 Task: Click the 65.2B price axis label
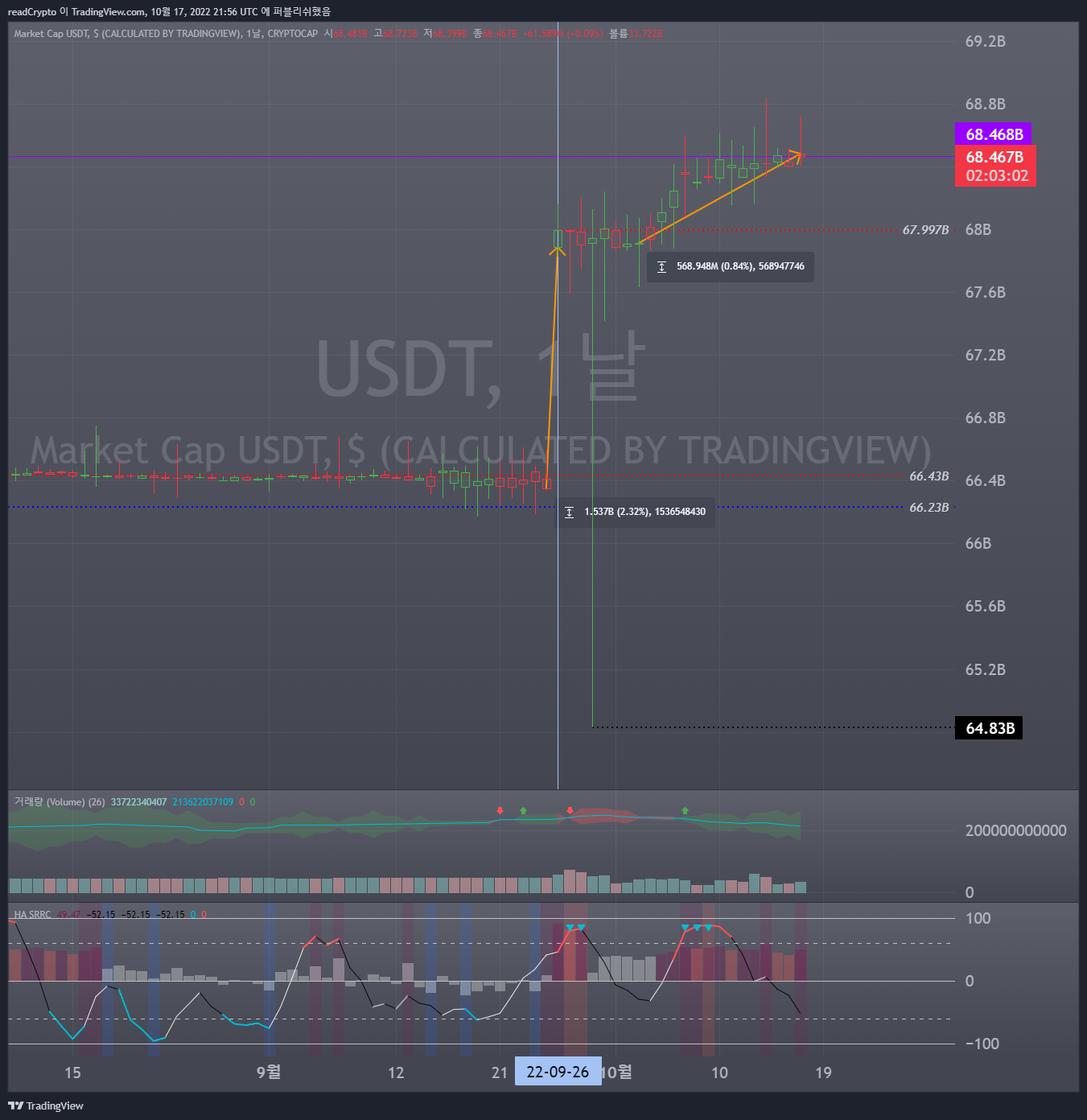pyautogui.click(x=986, y=669)
